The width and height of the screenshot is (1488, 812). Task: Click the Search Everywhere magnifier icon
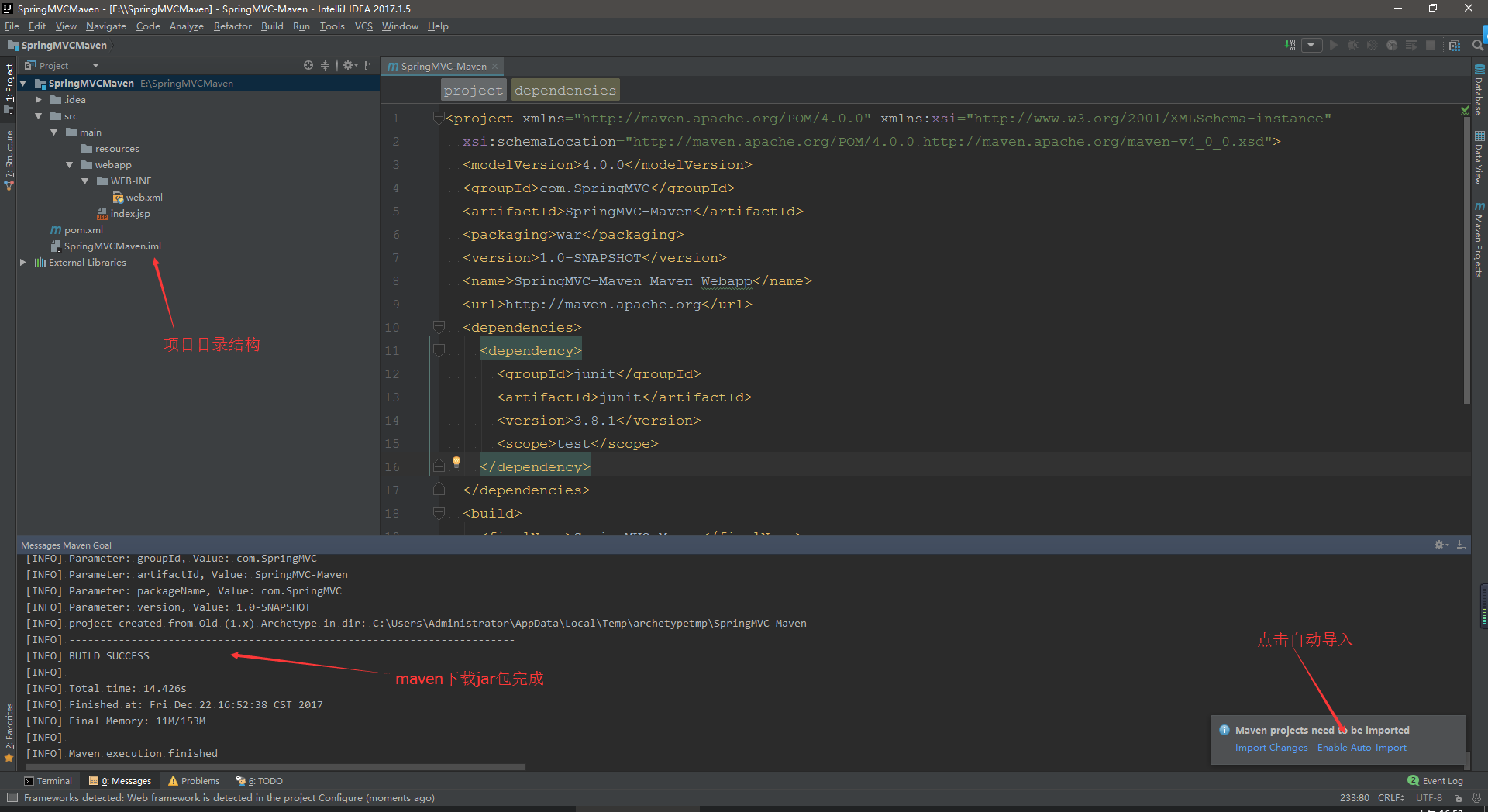pos(1477,45)
